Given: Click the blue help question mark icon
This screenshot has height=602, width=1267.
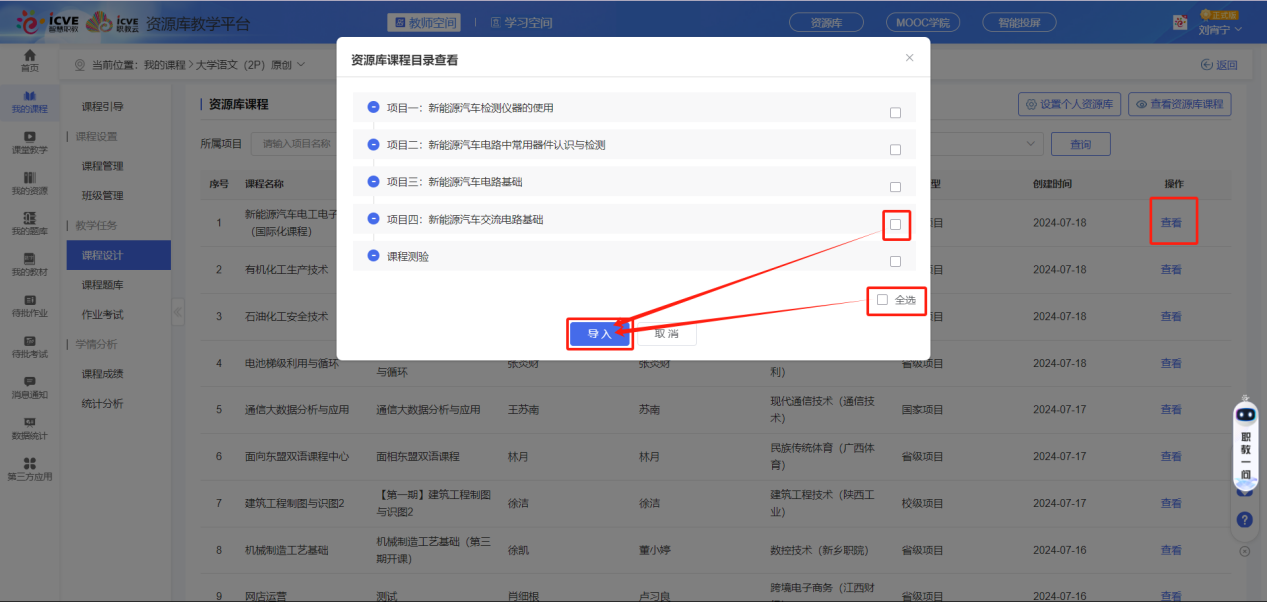Looking at the screenshot, I should [x=1245, y=519].
